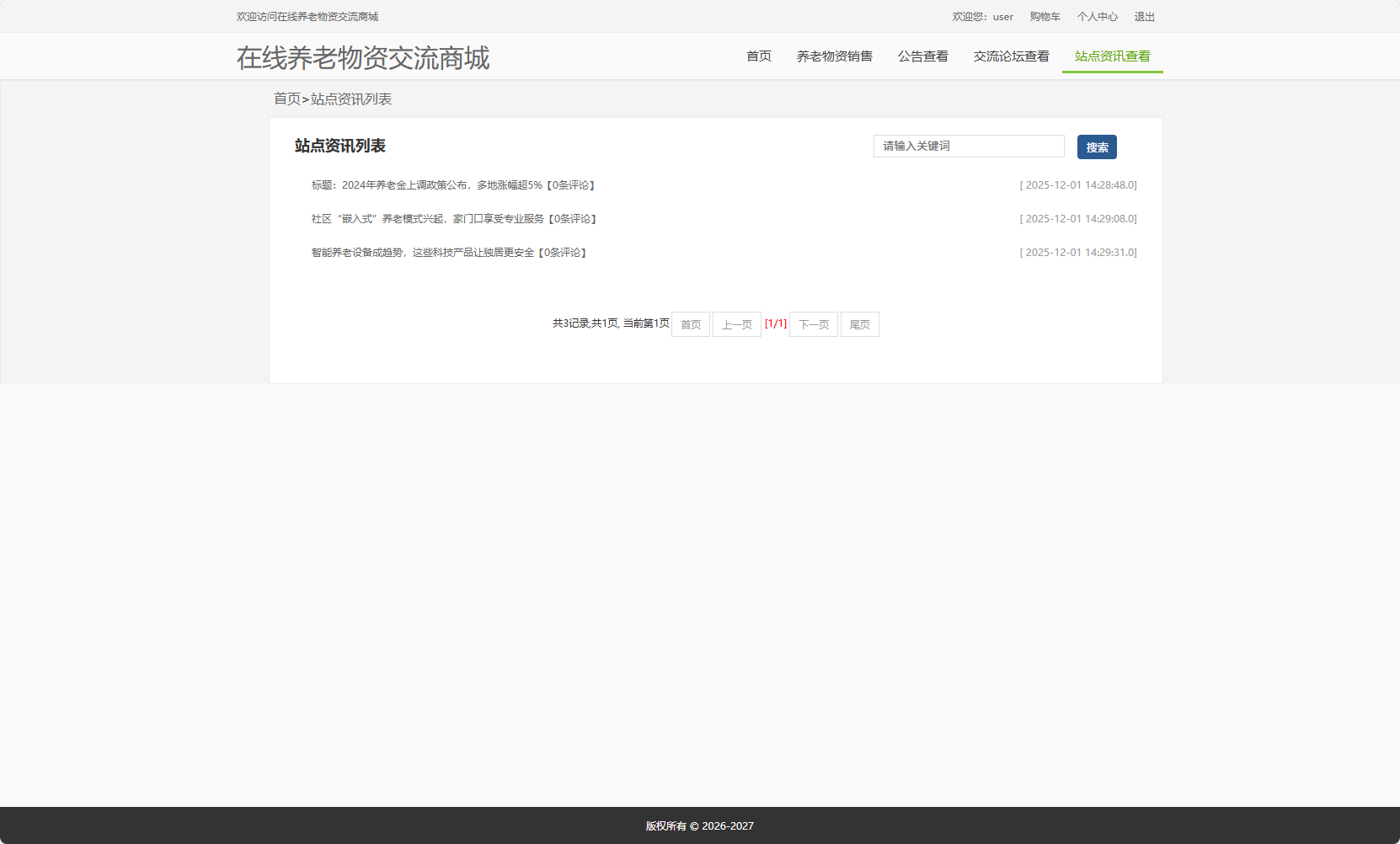
Task: Navigate to 交流论坛查看
Action: [x=1012, y=56]
